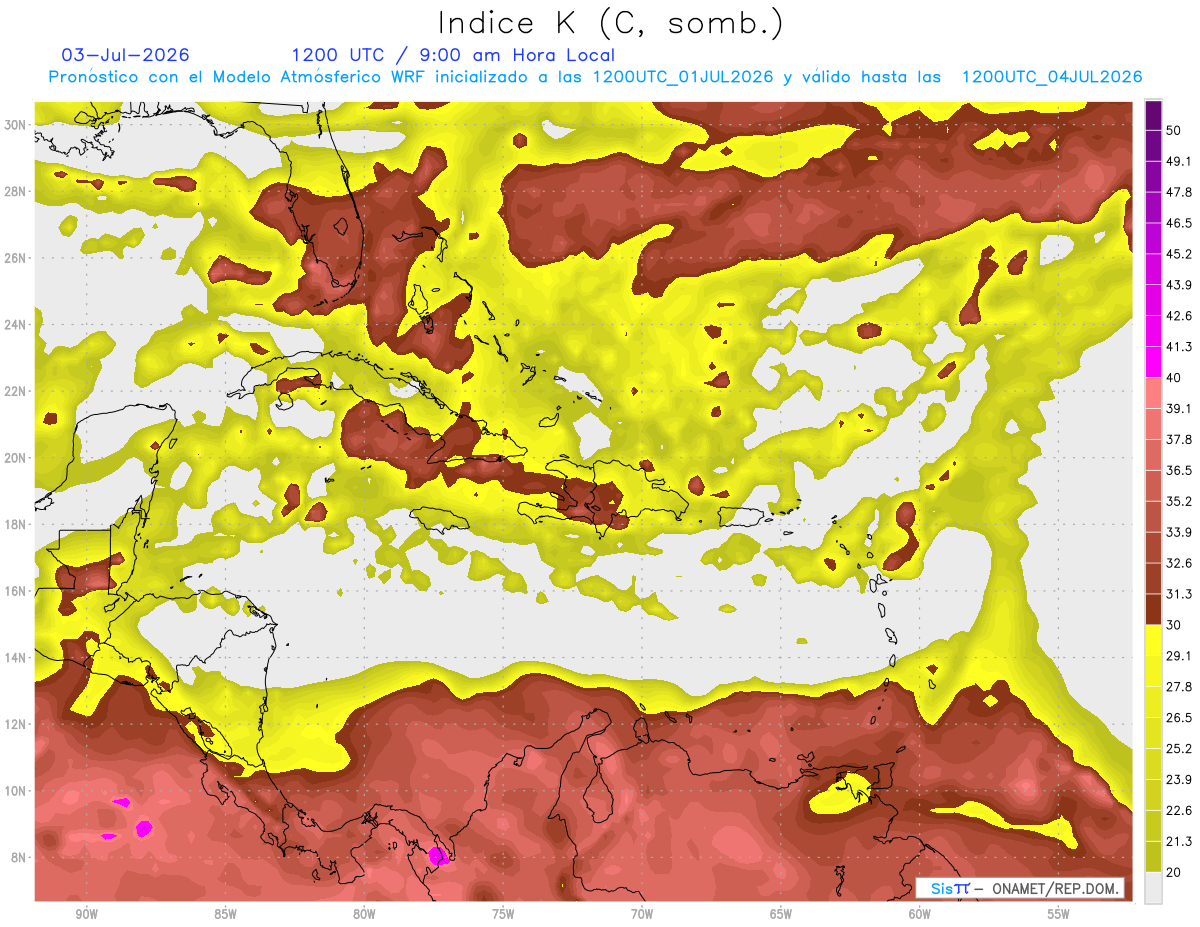The height and width of the screenshot is (927, 1200).
Task: Click the "27.8" value on the color scale
Action: [1180, 686]
